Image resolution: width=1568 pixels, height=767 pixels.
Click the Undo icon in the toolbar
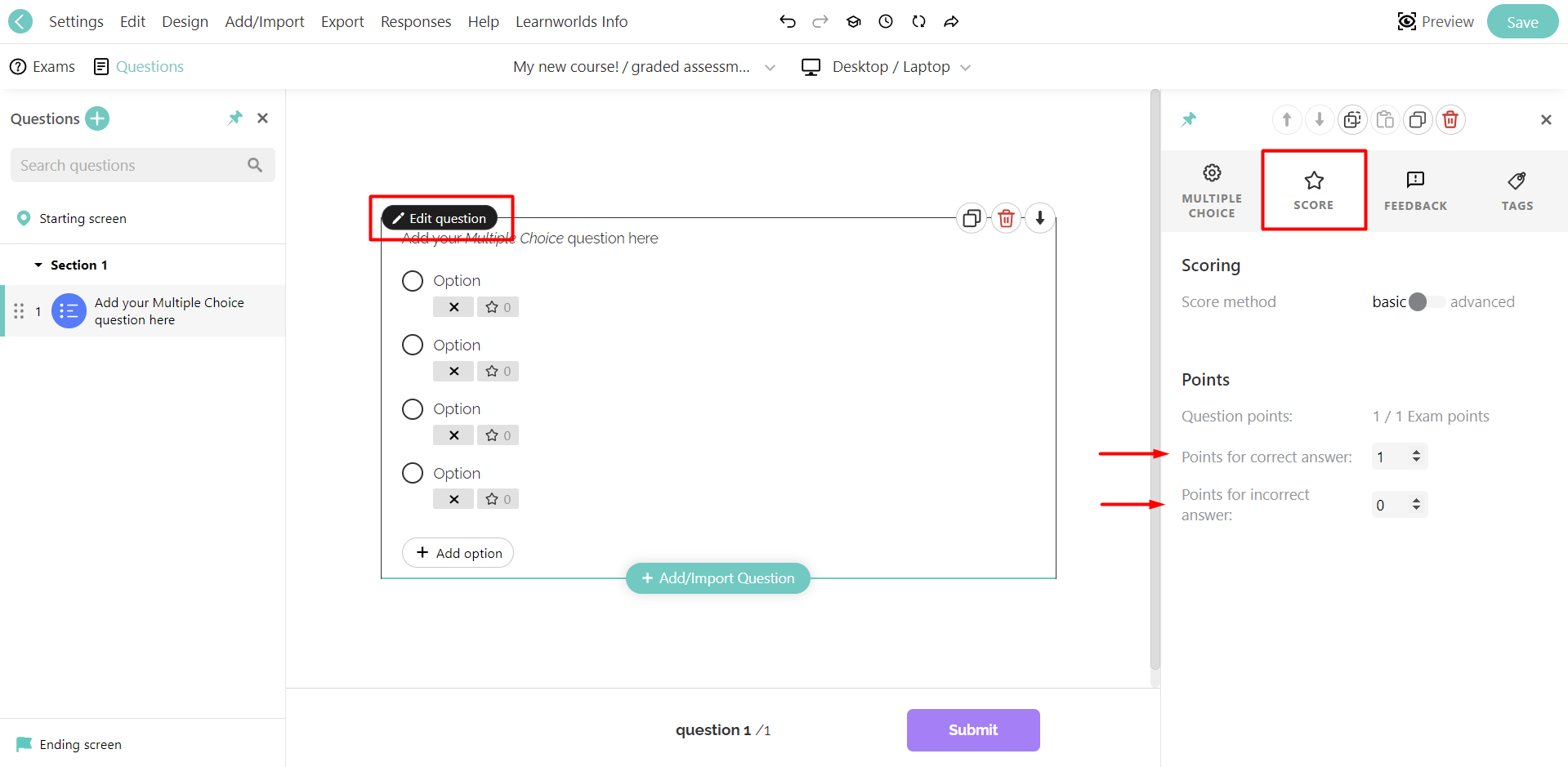click(787, 21)
